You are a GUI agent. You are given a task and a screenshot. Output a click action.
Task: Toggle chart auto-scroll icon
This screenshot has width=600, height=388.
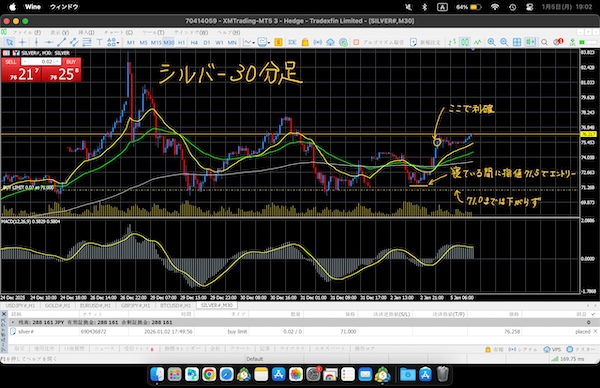tap(530, 42)
